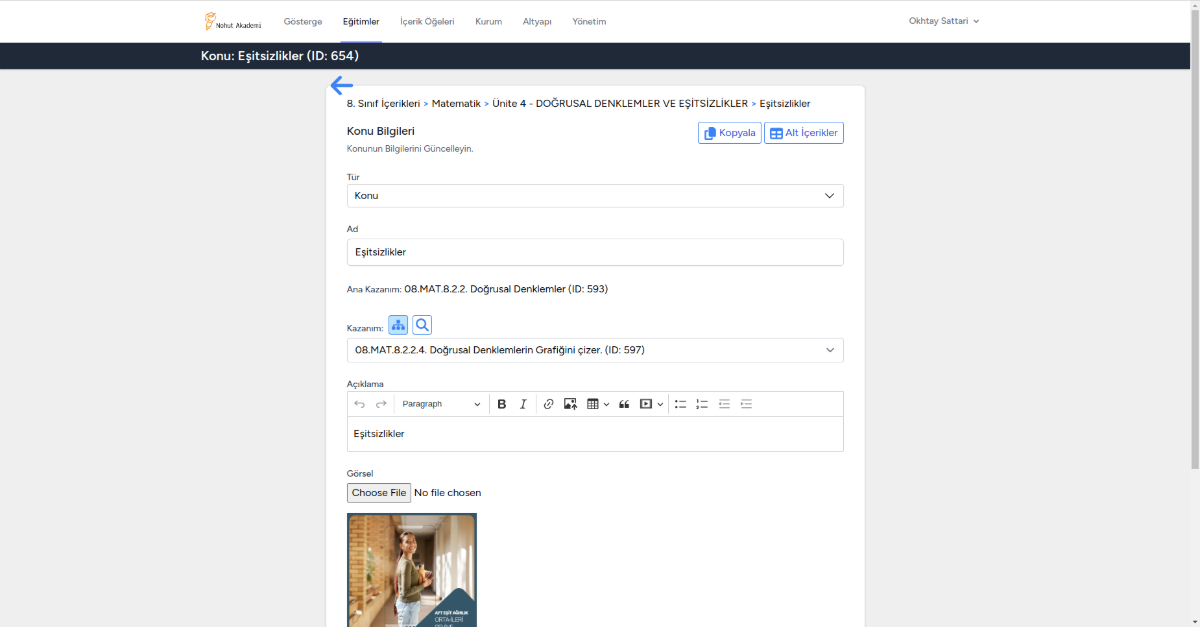The height and width of the screenshot is (627, 1200).
Task: Click the upload image icon in editor
Action: pyautogui.click(x=570, y=404)
